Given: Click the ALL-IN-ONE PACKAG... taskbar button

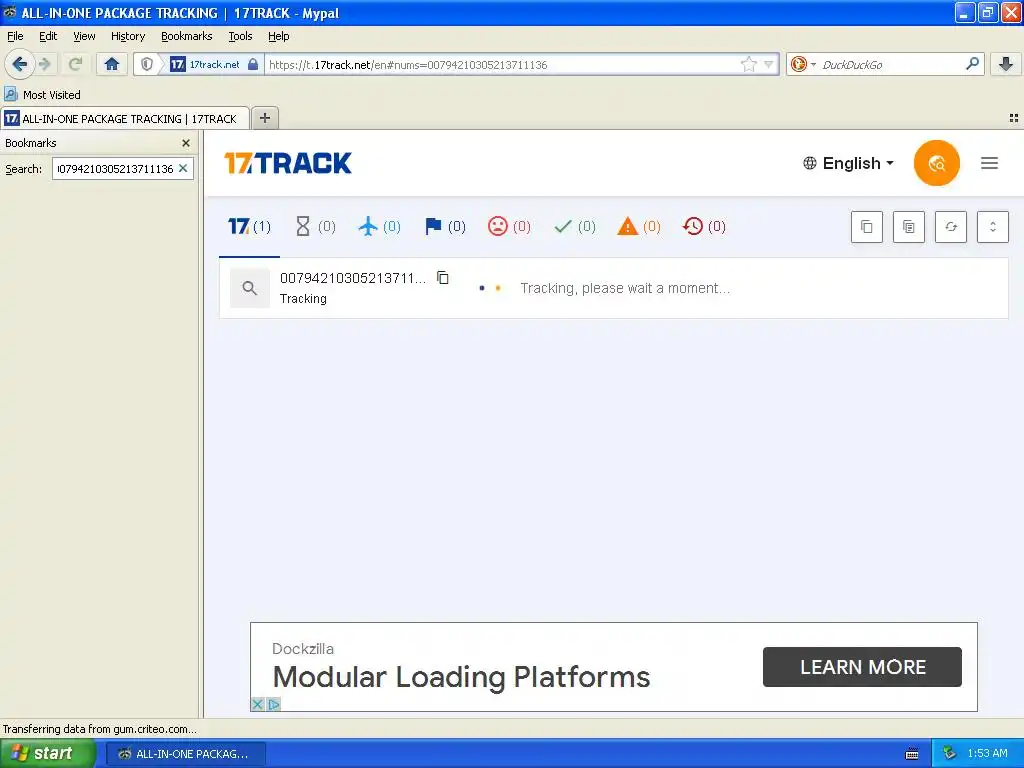Looking at the screenshot, I should tap(186, 754).
